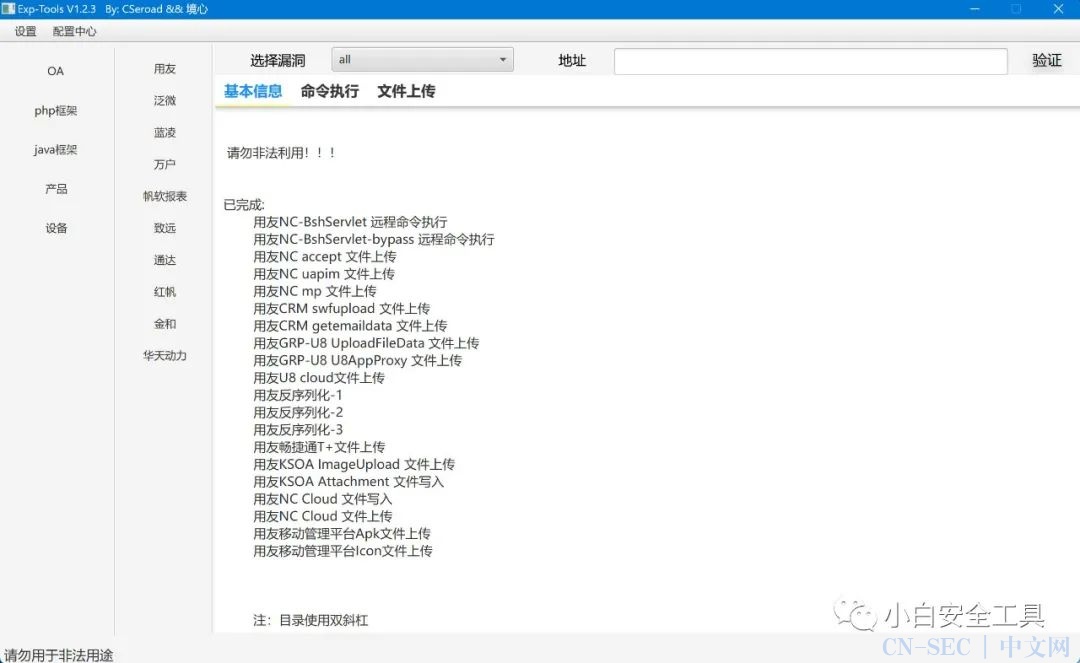Click the line 用友反序列化-1
The width and height of the screenshot is (1080, 663).
(298, 395)
